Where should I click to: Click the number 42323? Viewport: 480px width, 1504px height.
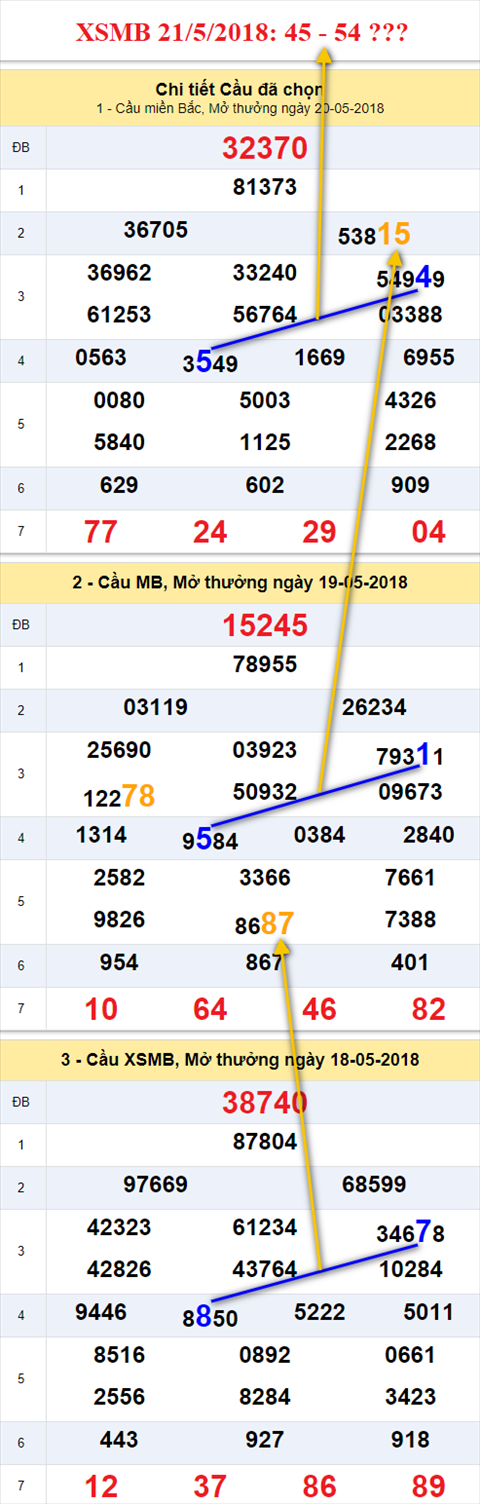point(119,1227)
